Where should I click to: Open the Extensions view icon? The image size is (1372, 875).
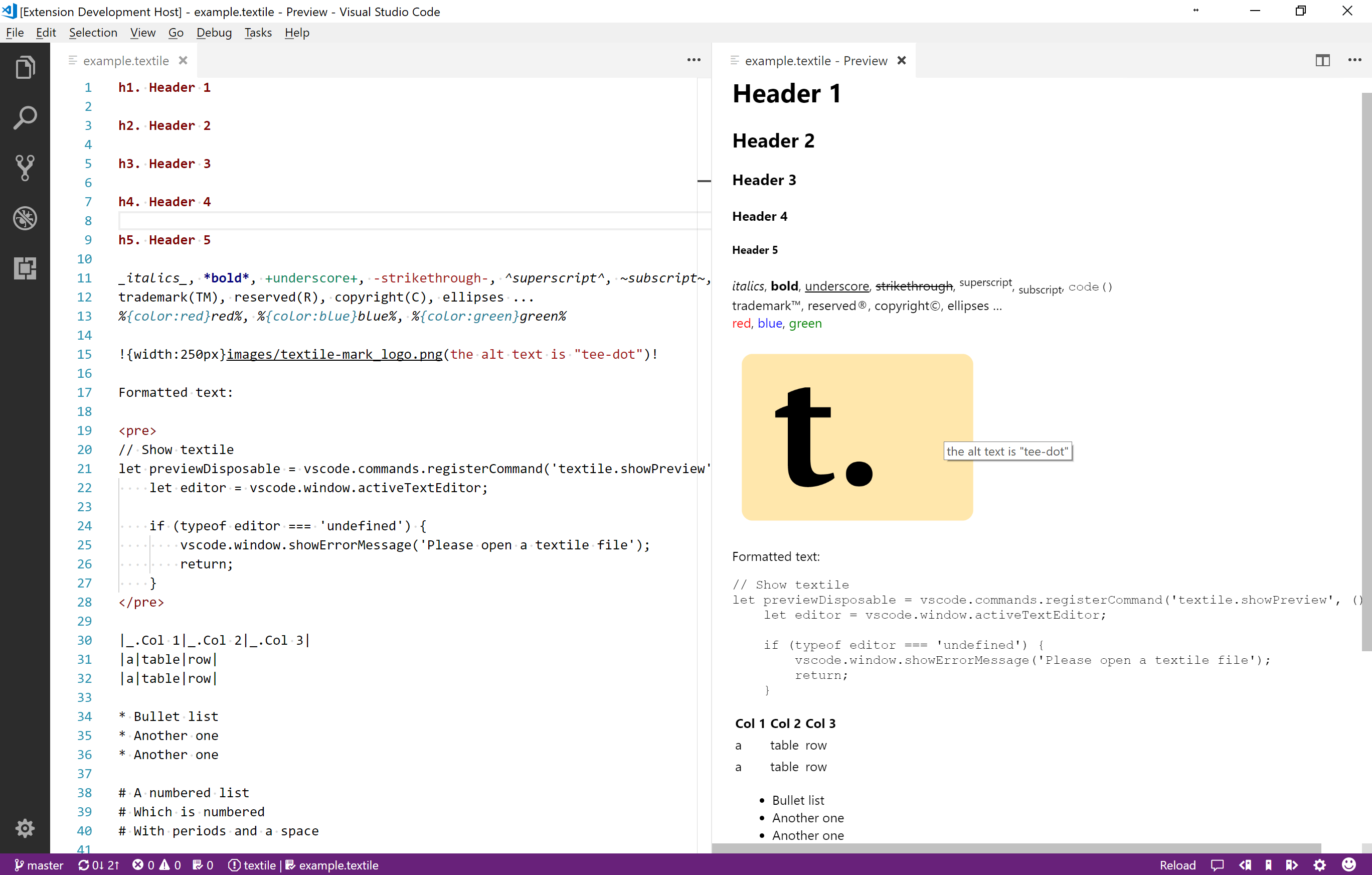pyautogui.click(x=25, y=268)
